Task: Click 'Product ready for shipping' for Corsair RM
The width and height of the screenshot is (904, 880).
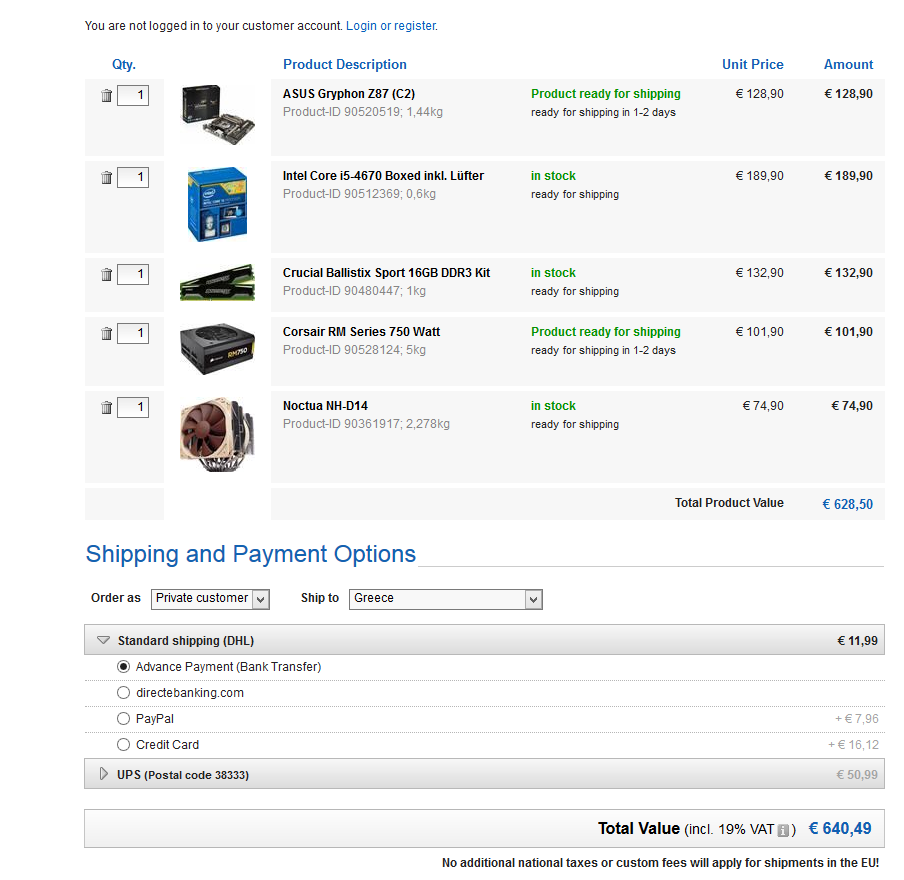Action: coord(606,332)
